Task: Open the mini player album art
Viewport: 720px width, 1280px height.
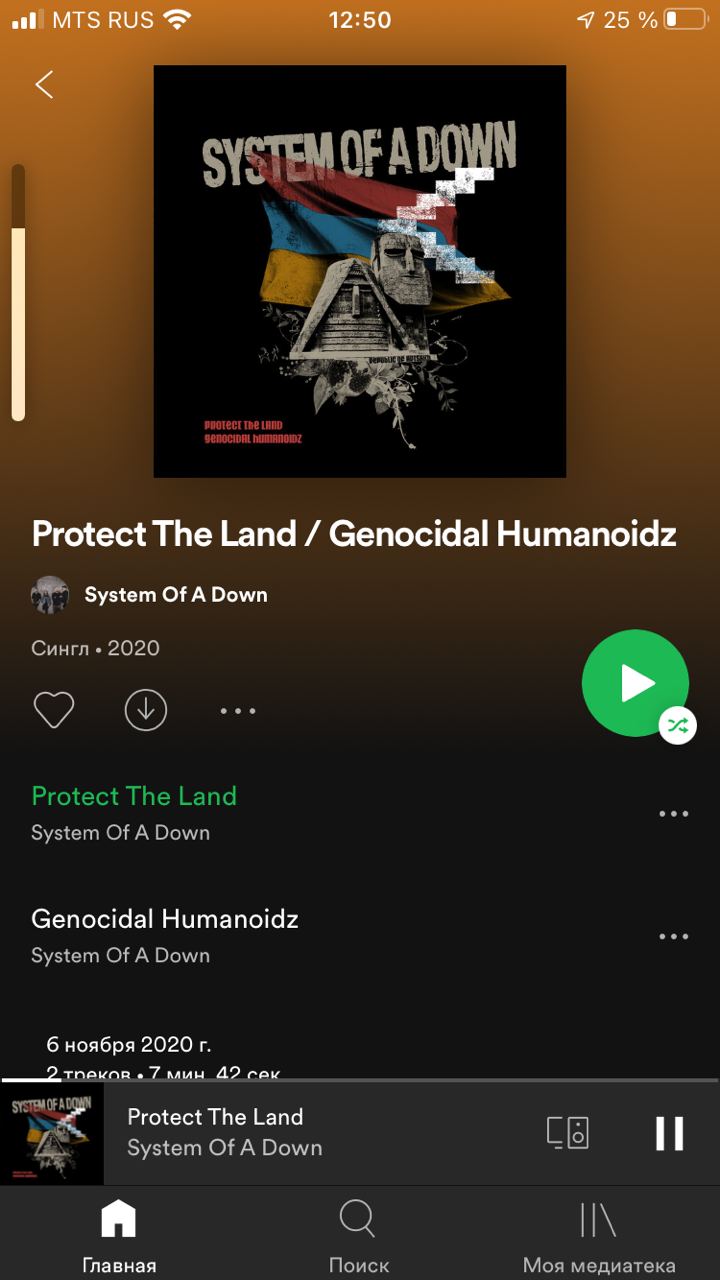Action: [x=52, y=1134]
